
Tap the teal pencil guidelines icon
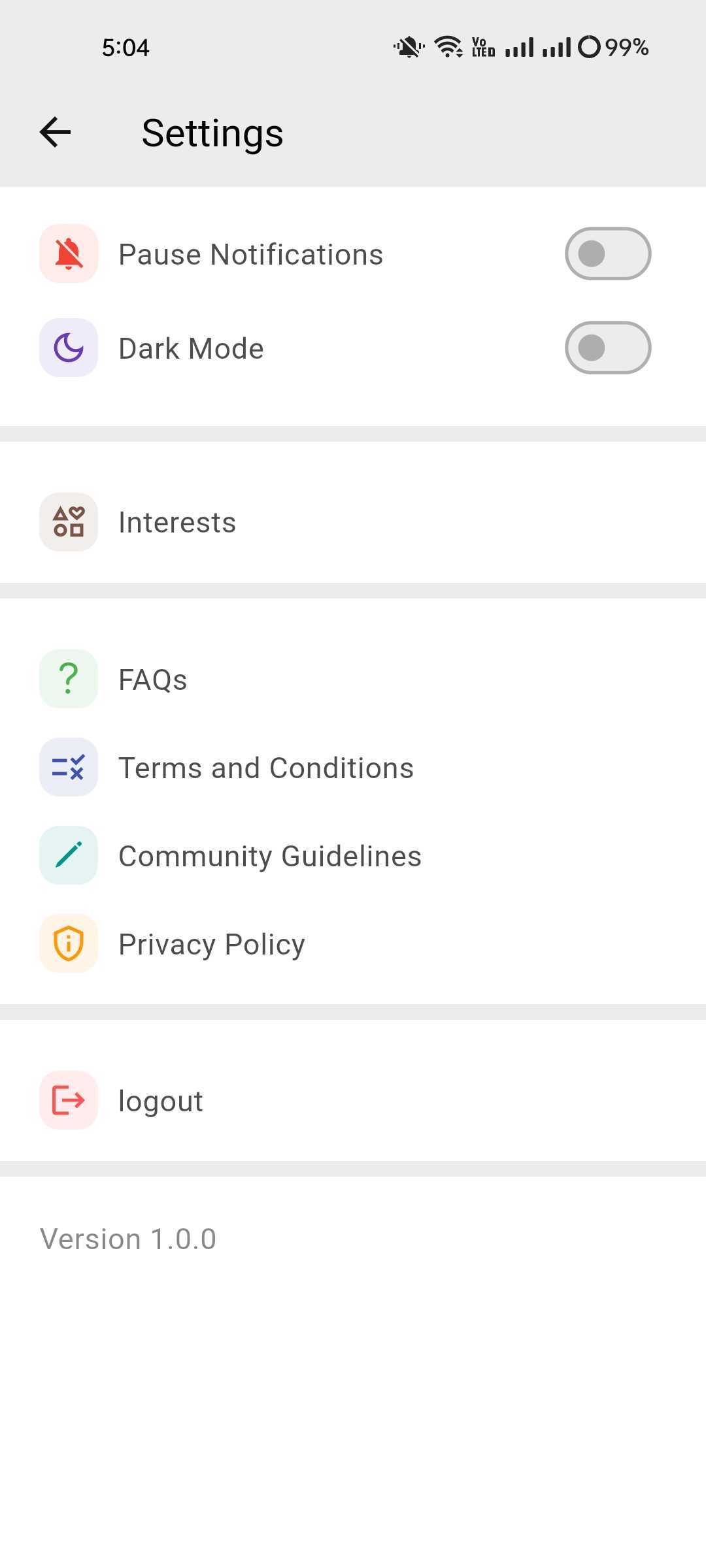coord(69,855)
